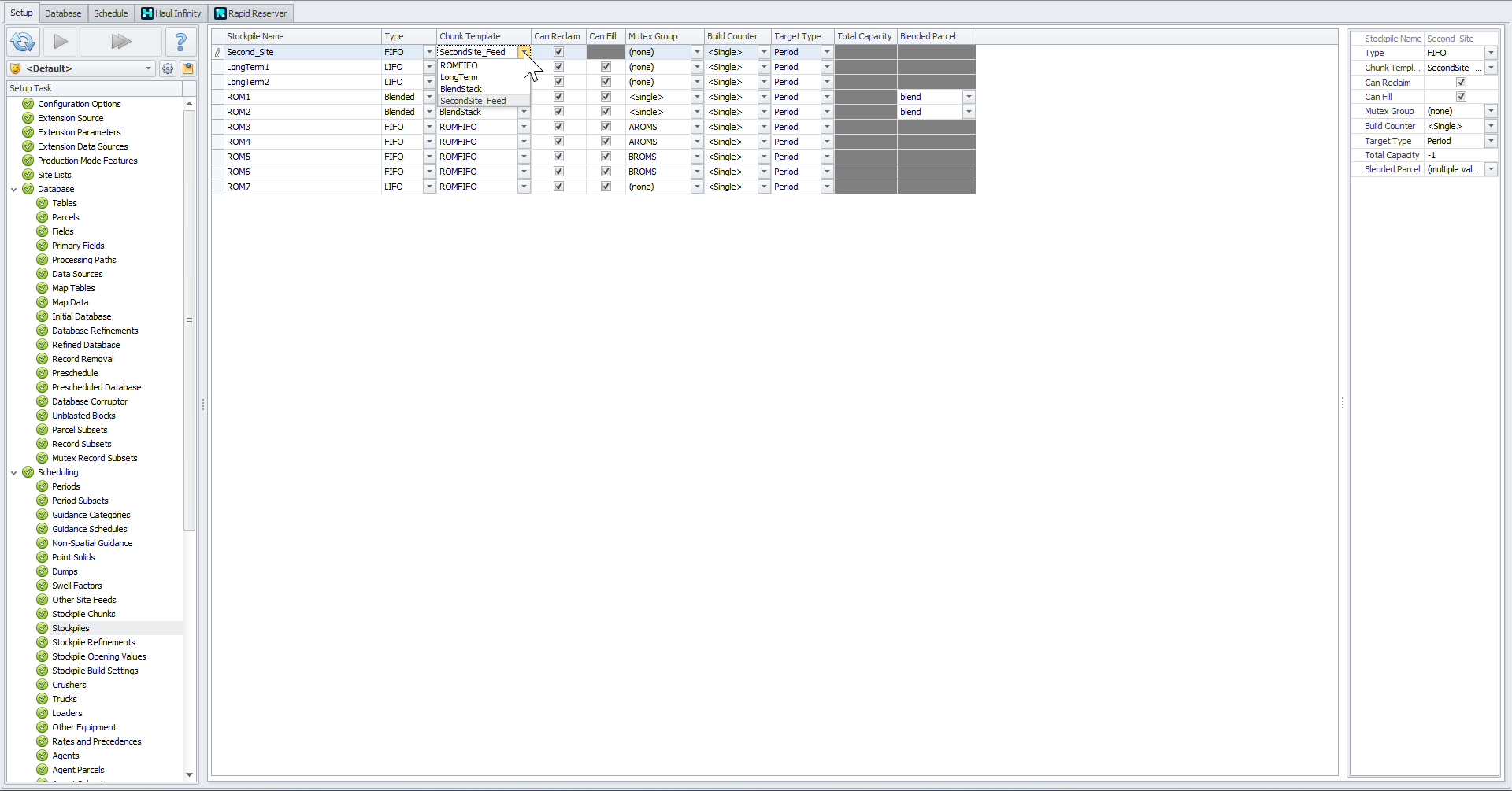Toggle Can Fill checkbox for ROM3 row

click(606, 127)
